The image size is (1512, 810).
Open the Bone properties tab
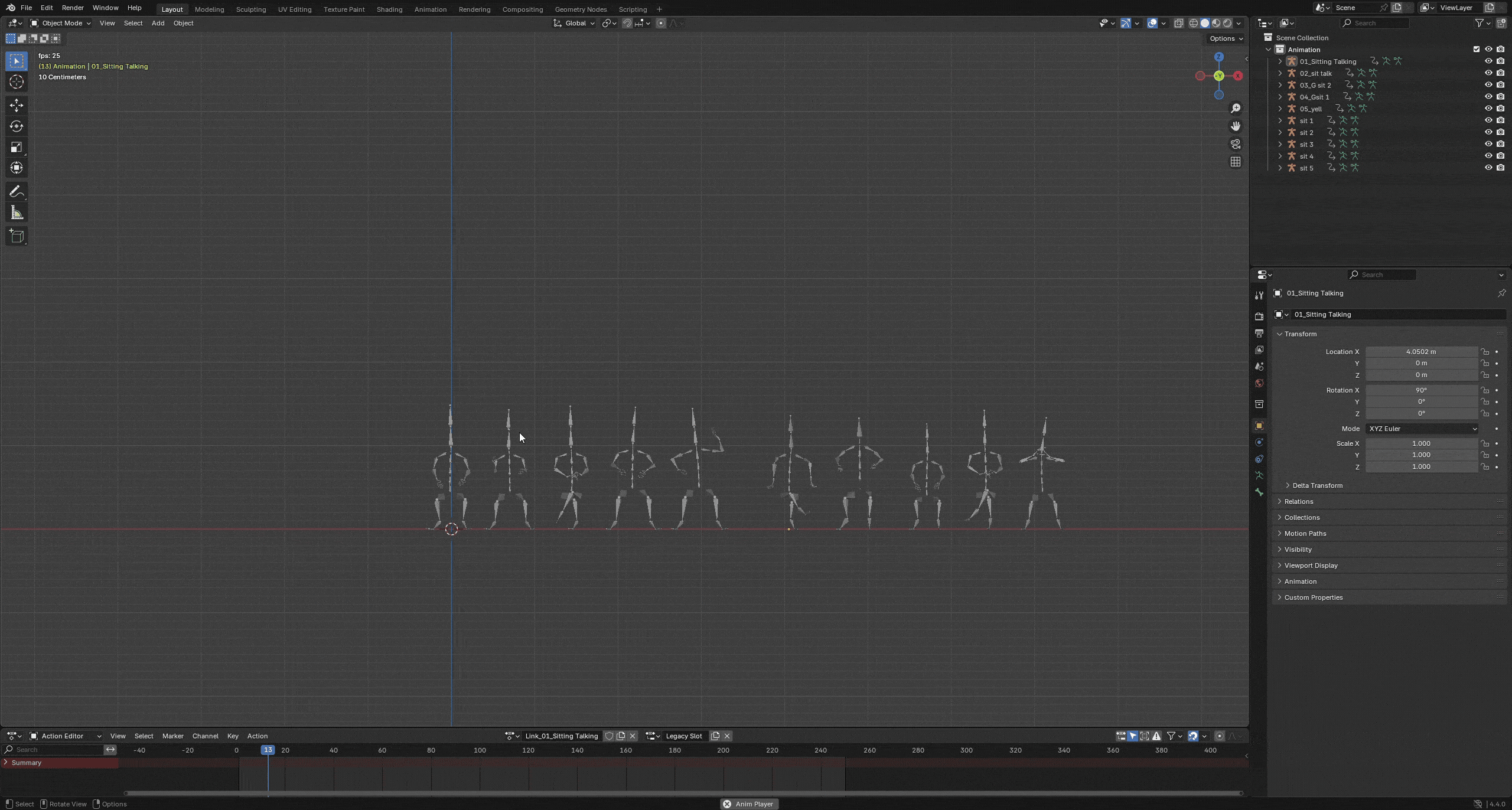point(1259,492)
